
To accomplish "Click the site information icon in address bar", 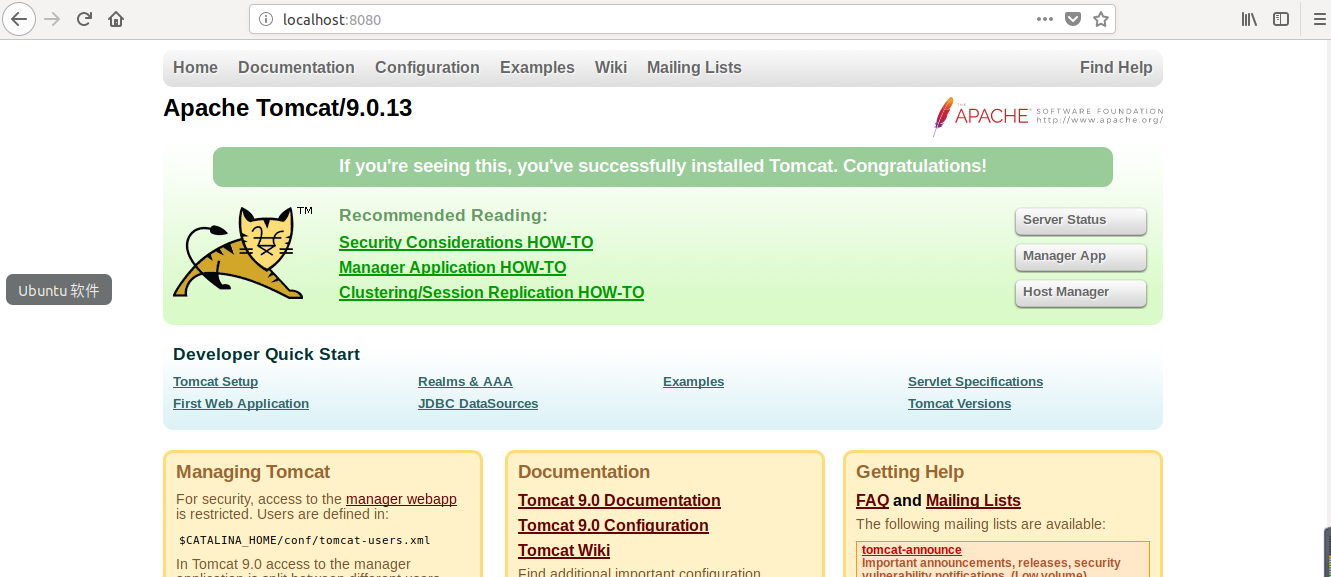I will tap(266, 19).
